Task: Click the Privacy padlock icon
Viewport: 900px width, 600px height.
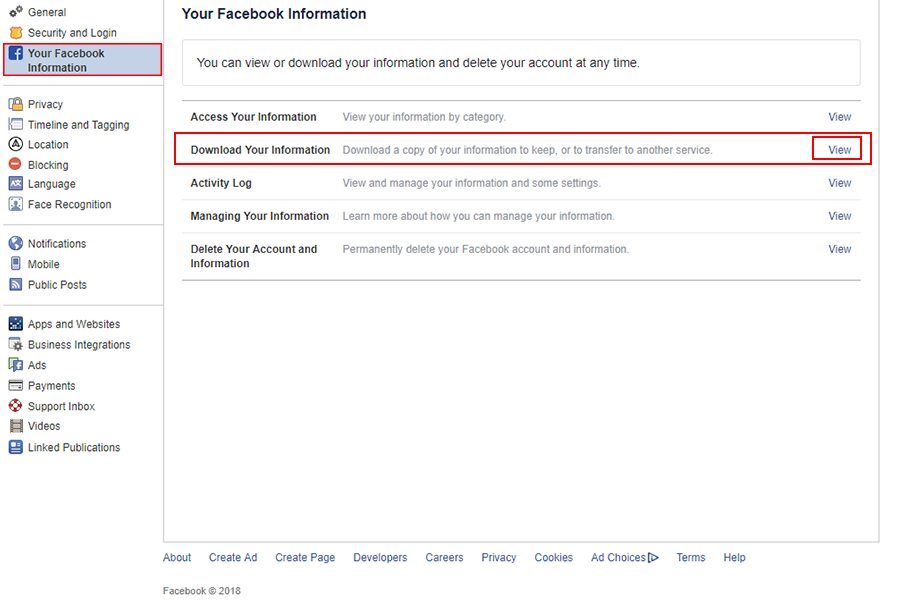Action: click(x=16, y=104)
